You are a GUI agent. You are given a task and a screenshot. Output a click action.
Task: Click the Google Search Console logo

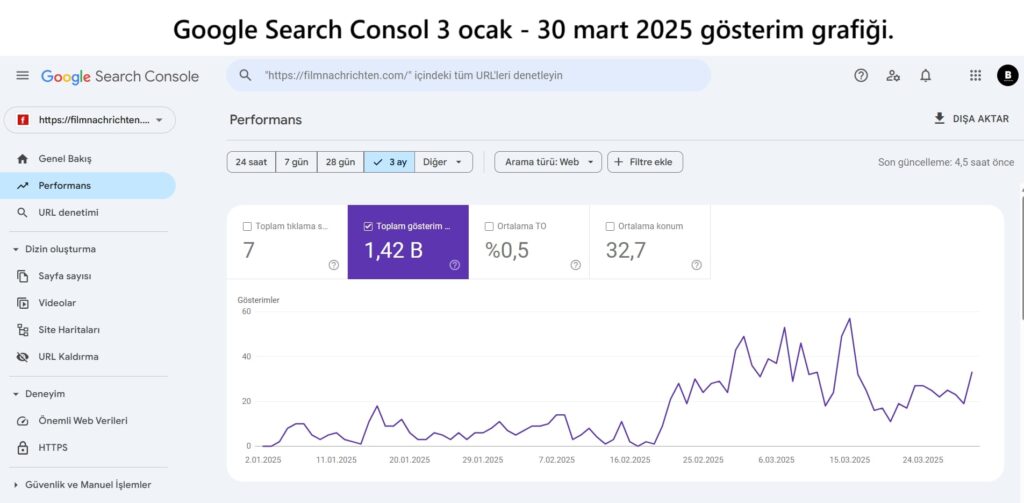120,76
